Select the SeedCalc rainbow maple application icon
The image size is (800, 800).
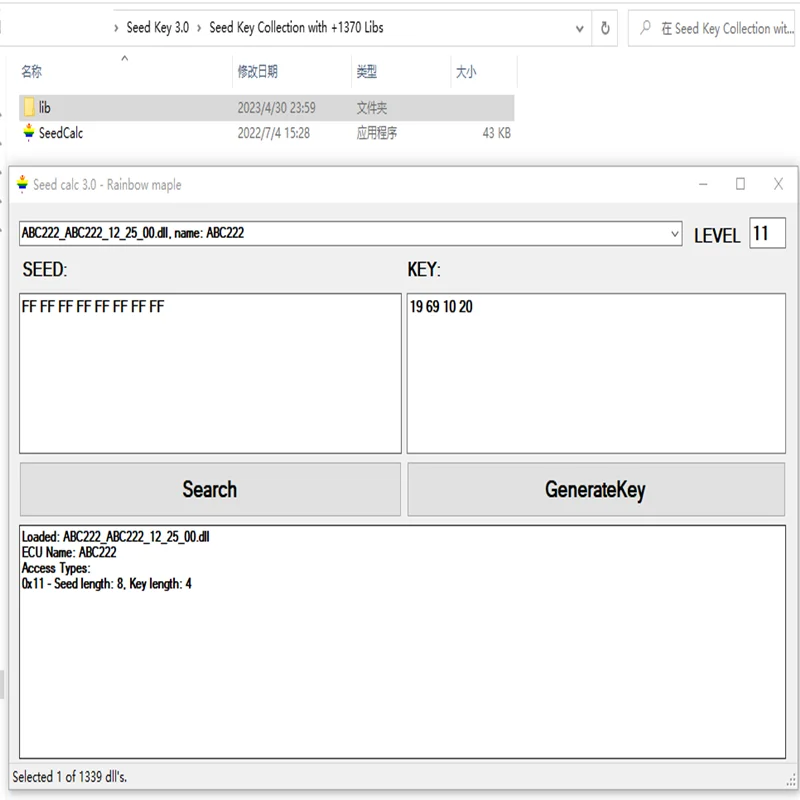click(x=29, y=133)
